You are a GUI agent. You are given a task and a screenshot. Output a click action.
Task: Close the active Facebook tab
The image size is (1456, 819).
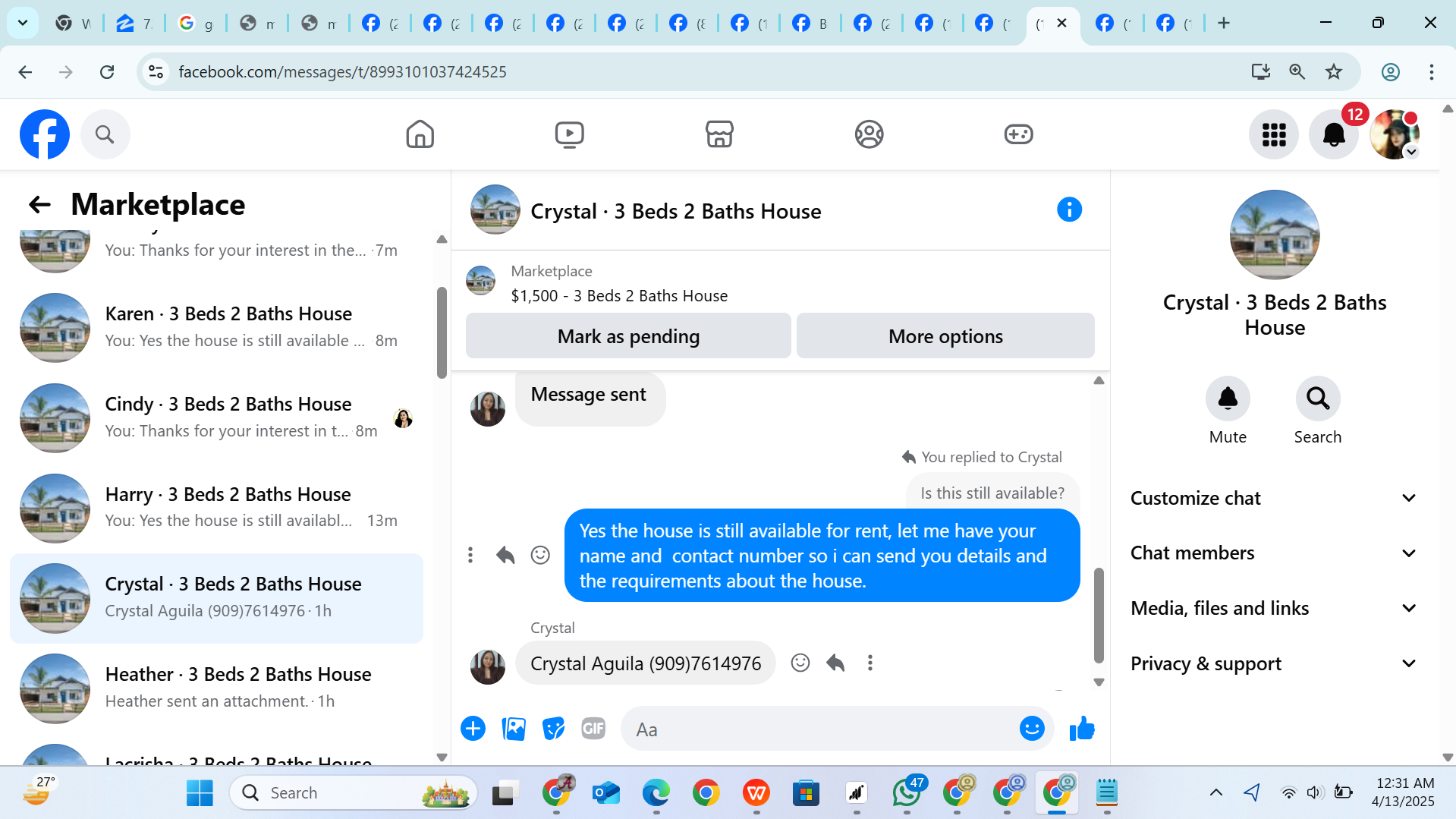click(x=1061, y=23)
